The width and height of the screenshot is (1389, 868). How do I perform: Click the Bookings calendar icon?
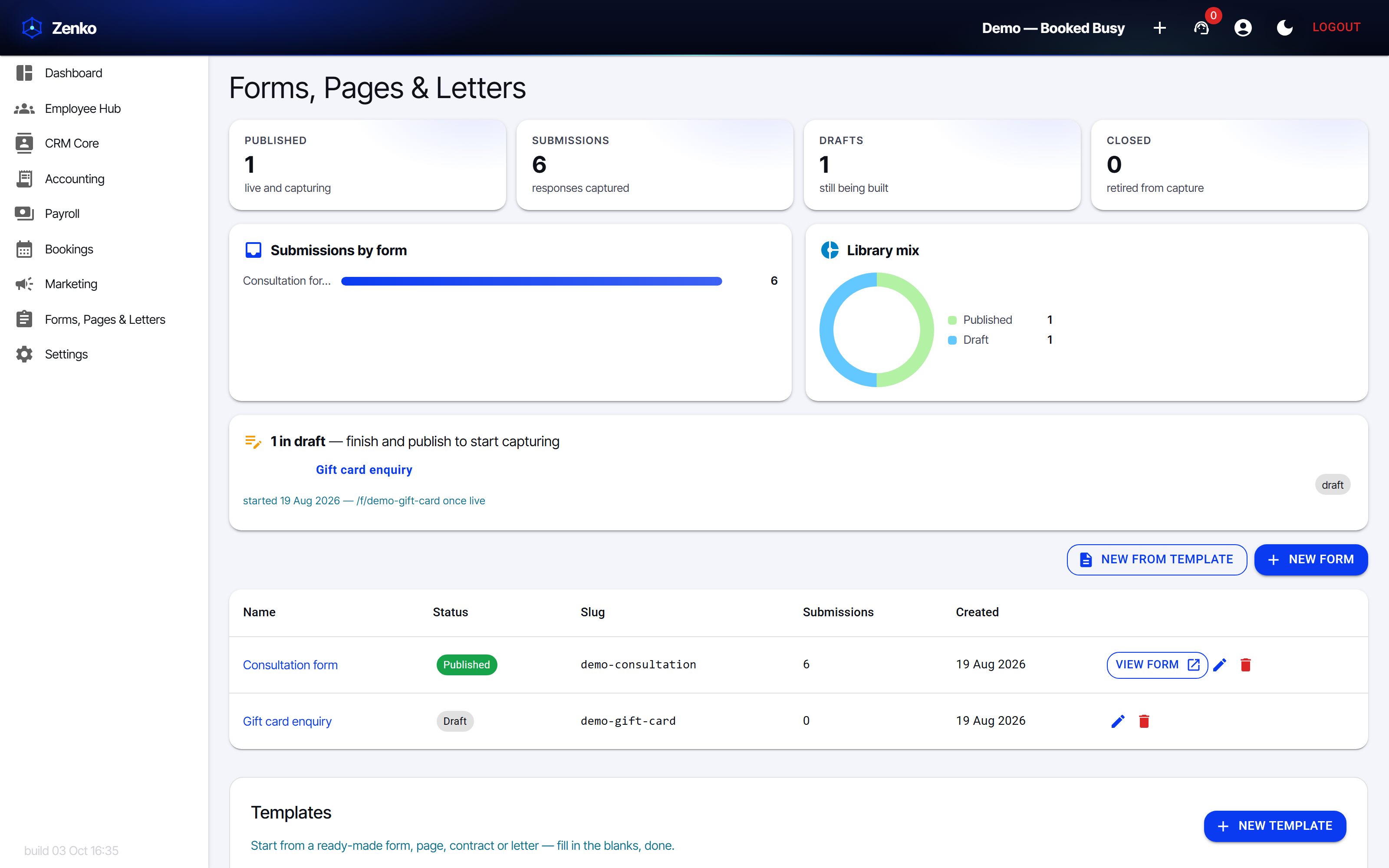pos(24,249)
